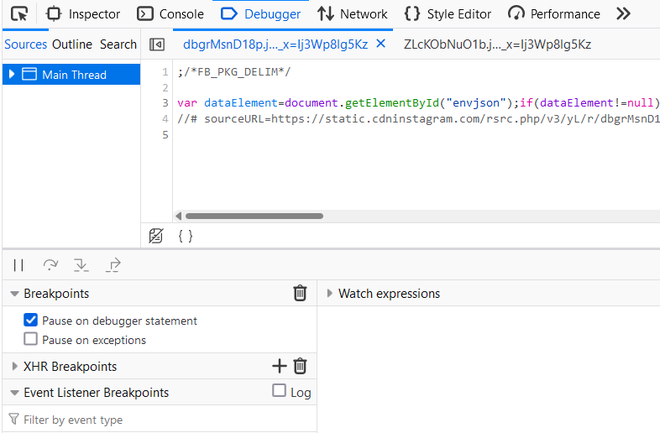660x433 pixels.
Task: Remove all breakpoints with trash icon
Action: [300, 293]
